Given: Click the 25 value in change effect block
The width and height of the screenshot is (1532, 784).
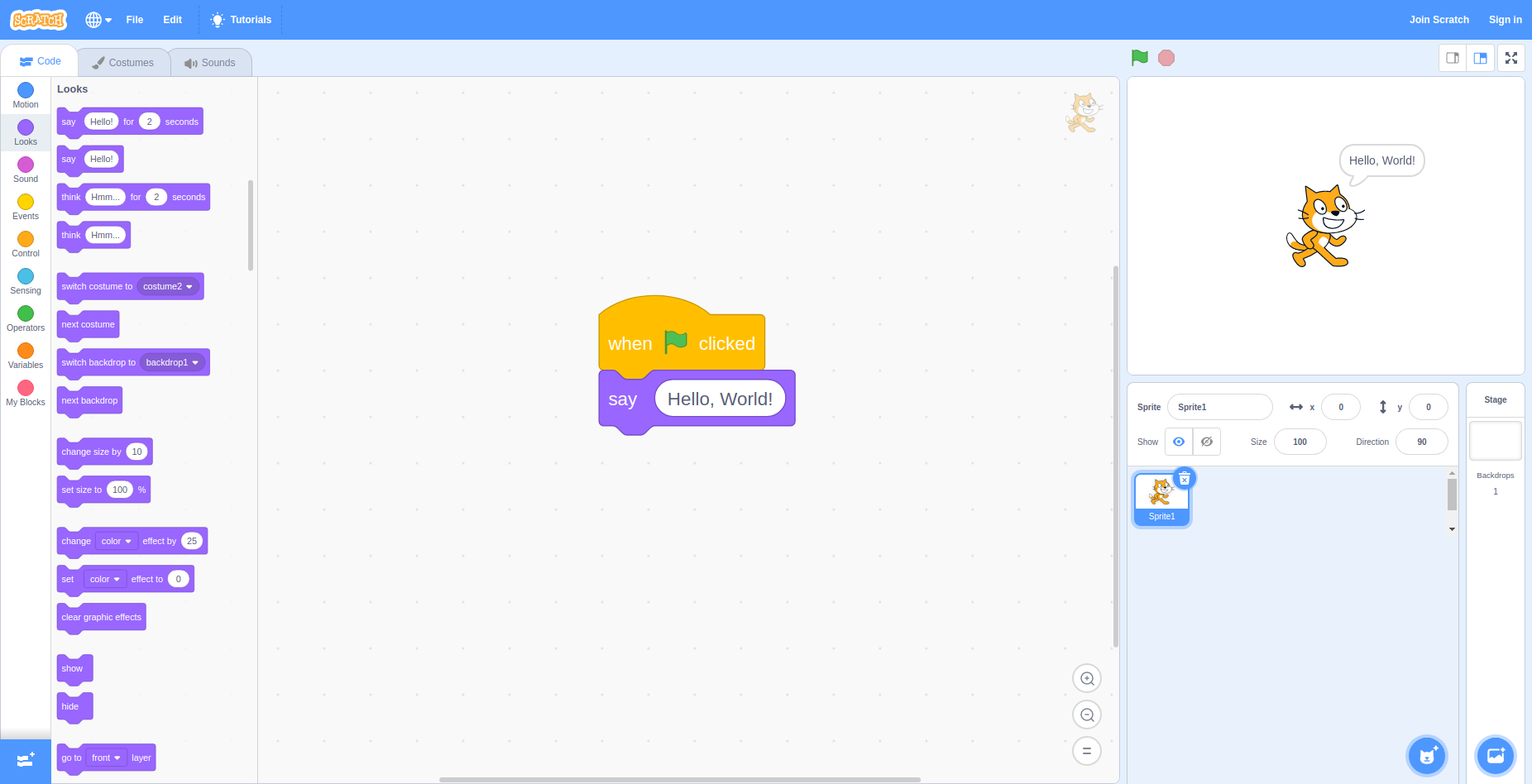Looking at the screenshot, I should [x=192, y=542].
